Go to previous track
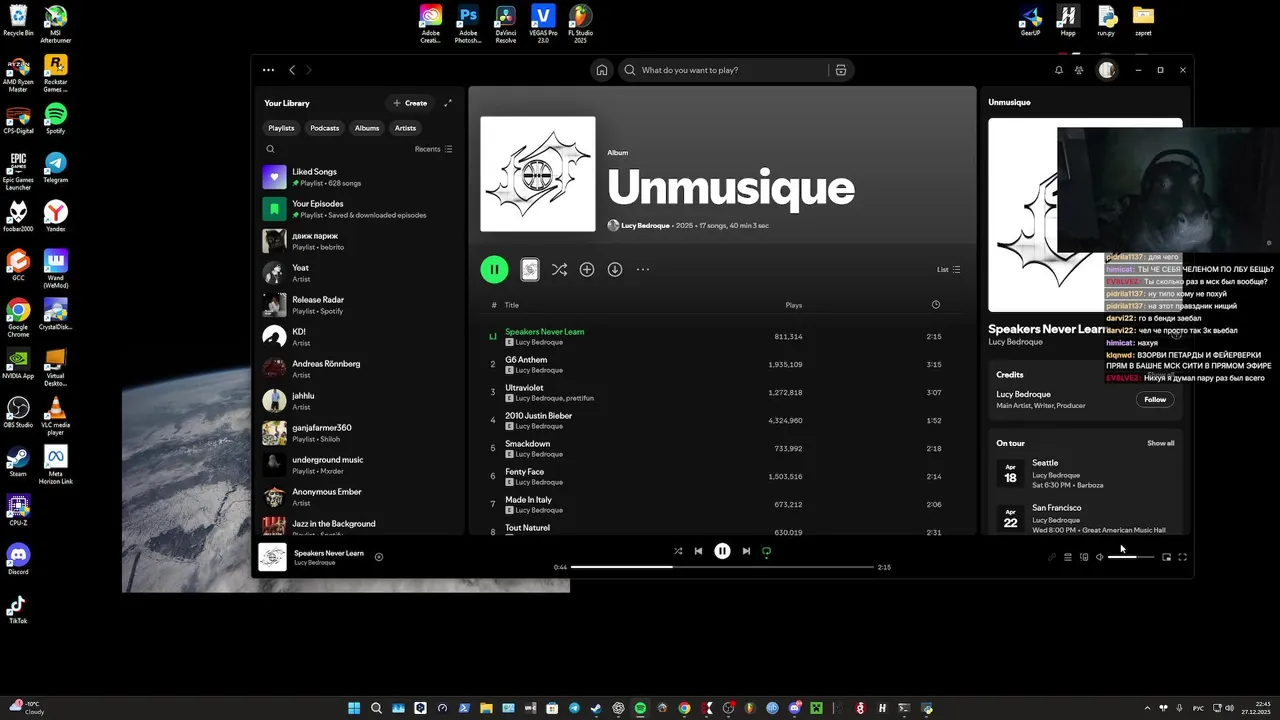The height and width of the screenshot is (720, 1280). coord(698,551)
